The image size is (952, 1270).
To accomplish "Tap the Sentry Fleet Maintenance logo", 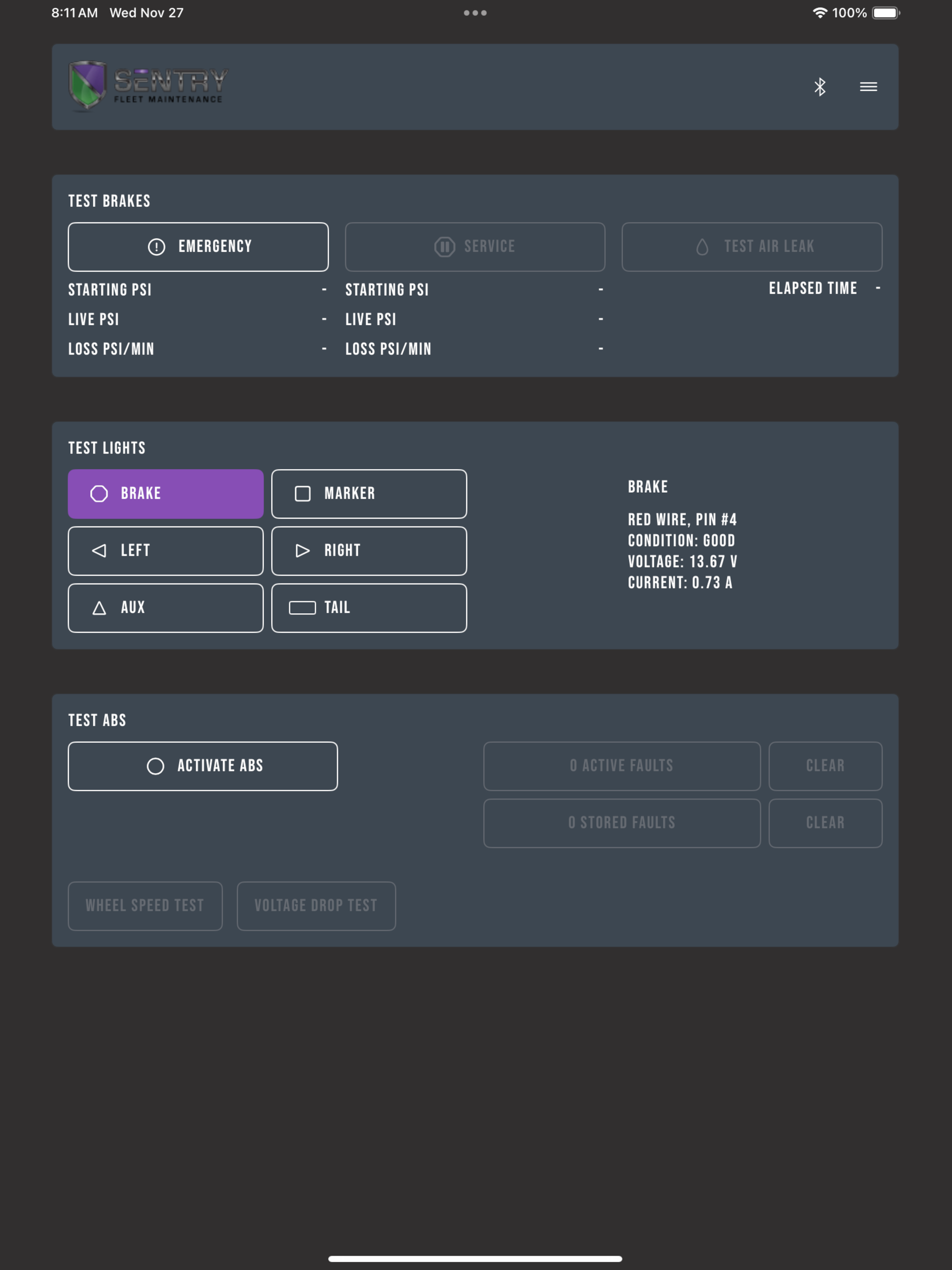I will click(148, 86).
